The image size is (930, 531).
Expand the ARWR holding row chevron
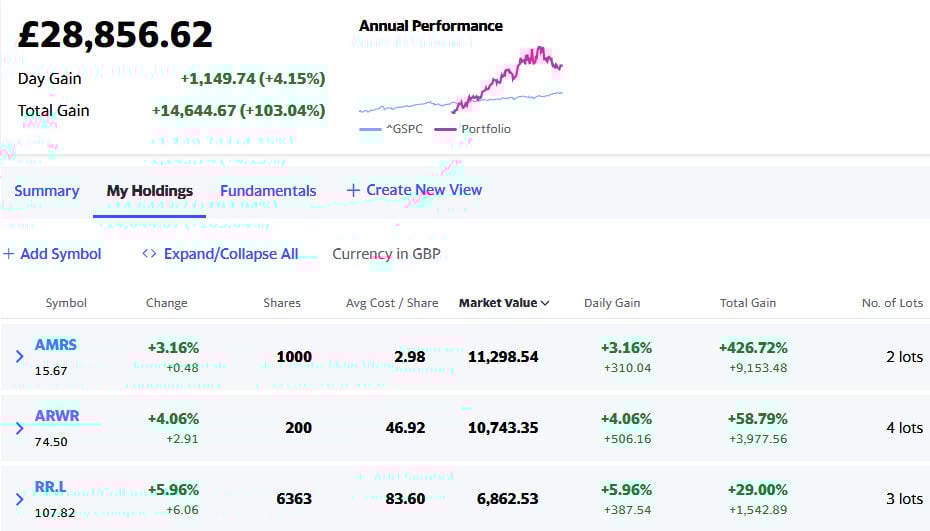click(19, 428)
